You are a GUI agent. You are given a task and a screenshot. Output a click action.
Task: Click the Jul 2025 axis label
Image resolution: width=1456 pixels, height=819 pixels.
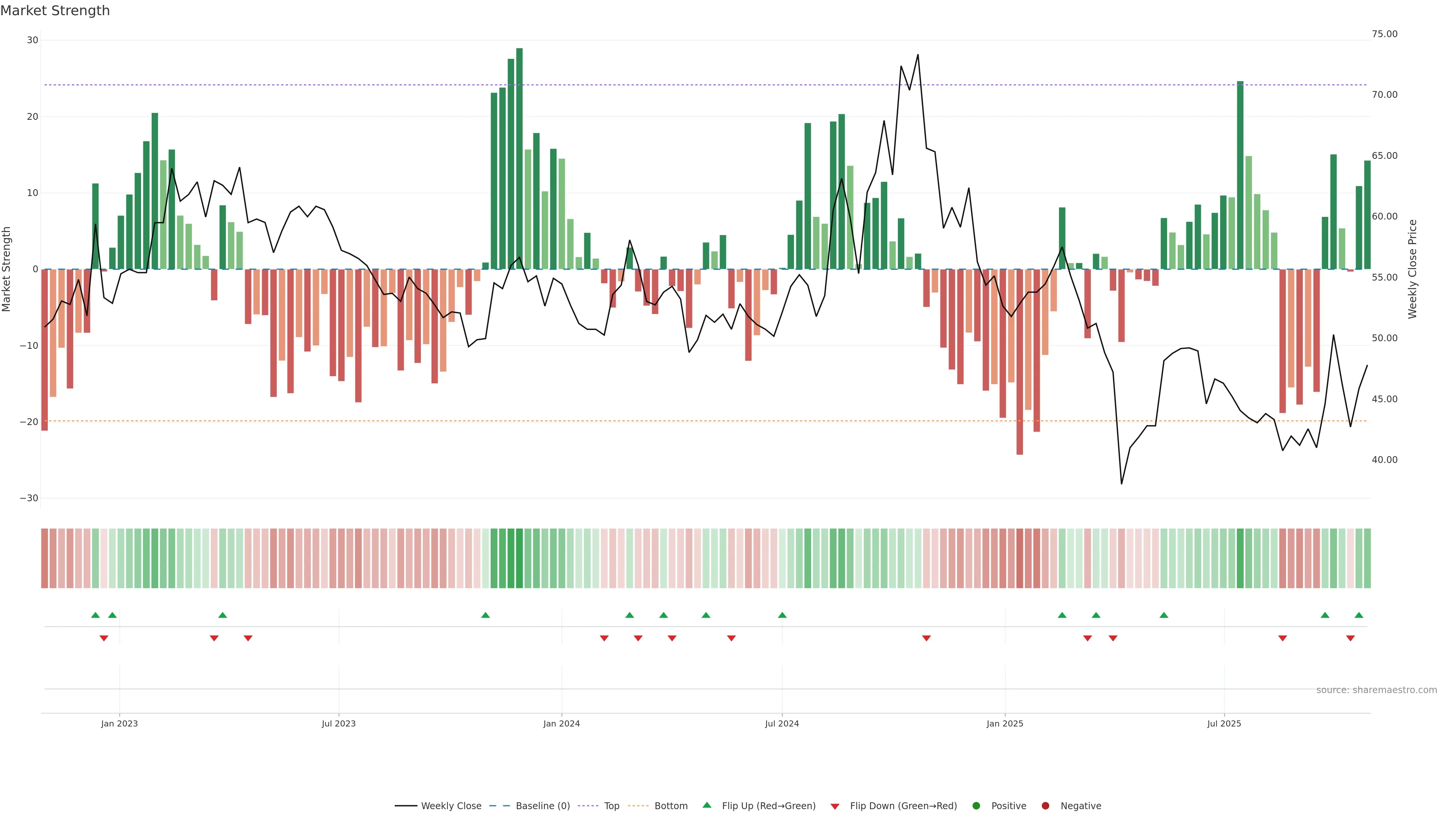point(1224,723)
